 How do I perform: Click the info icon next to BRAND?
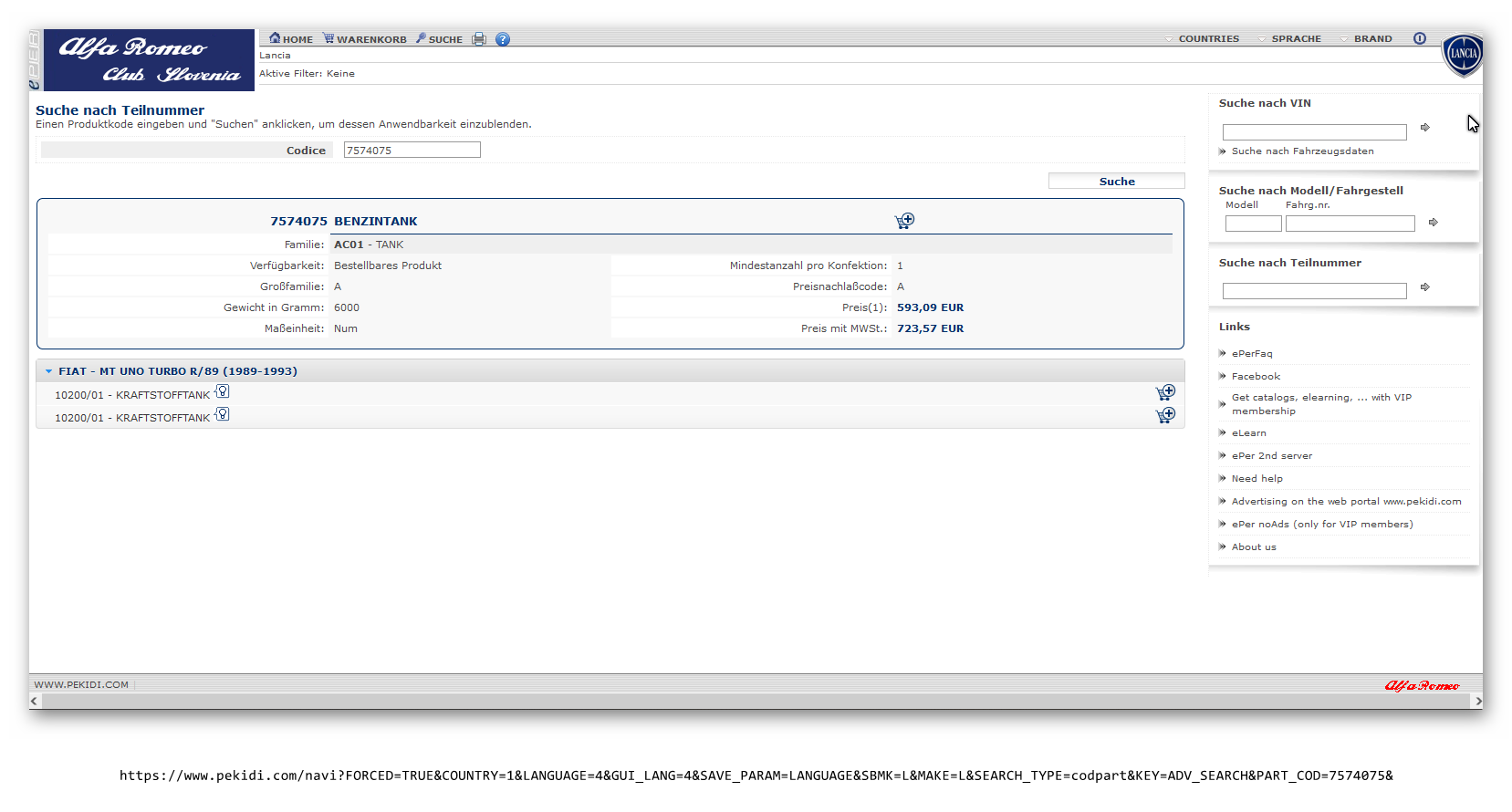pyautogui.click(x=1419, y=38)
